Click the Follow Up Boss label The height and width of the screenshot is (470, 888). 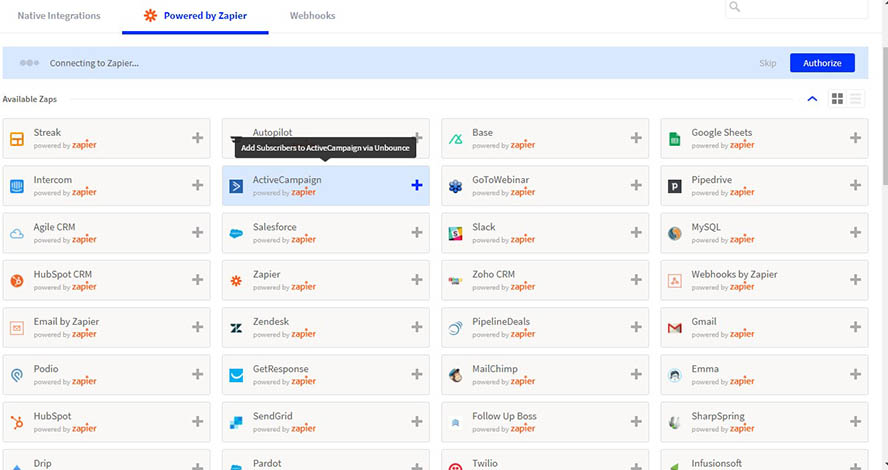coord(504,416)
